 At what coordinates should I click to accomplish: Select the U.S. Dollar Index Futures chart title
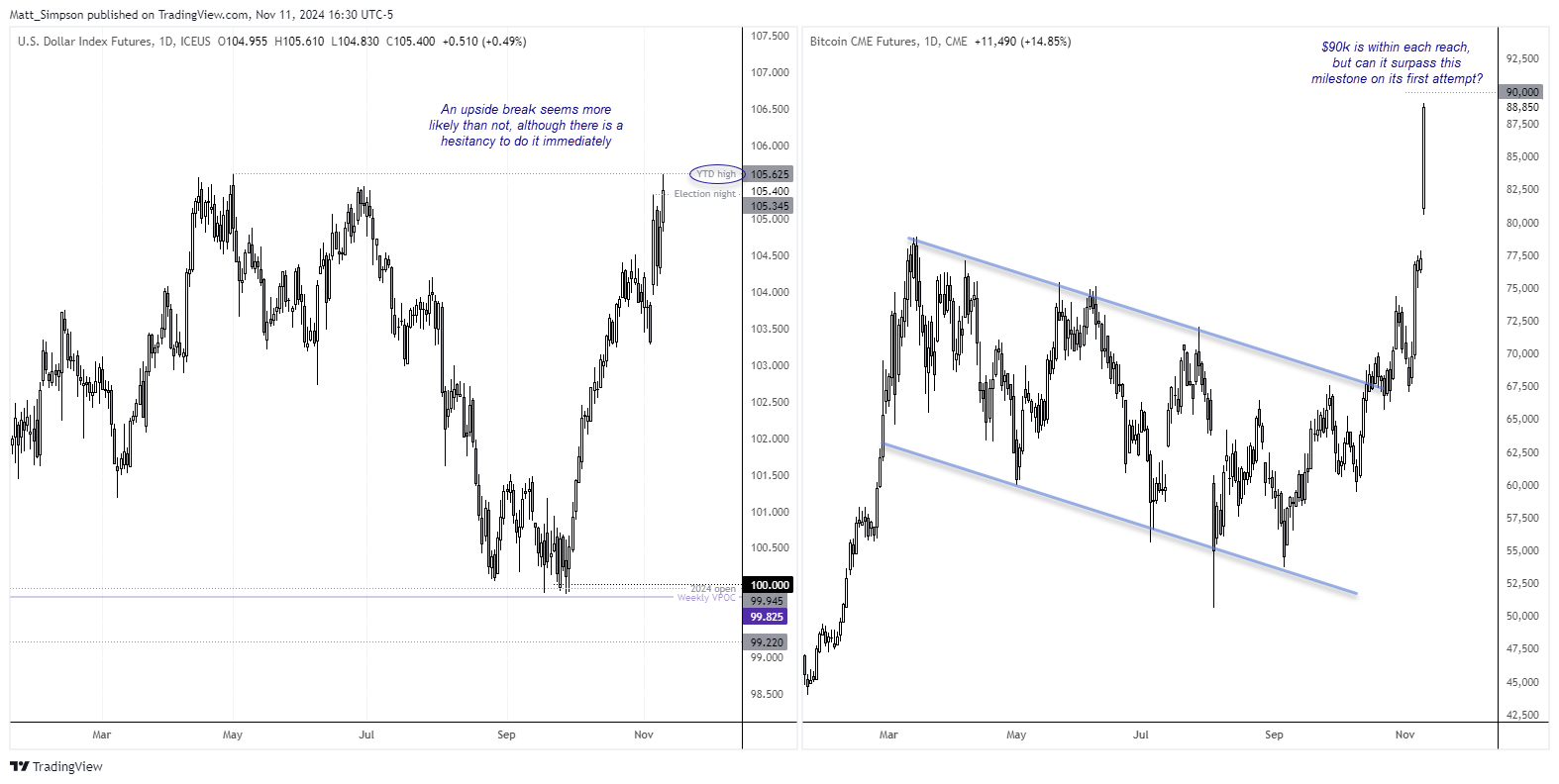point(85,42)
